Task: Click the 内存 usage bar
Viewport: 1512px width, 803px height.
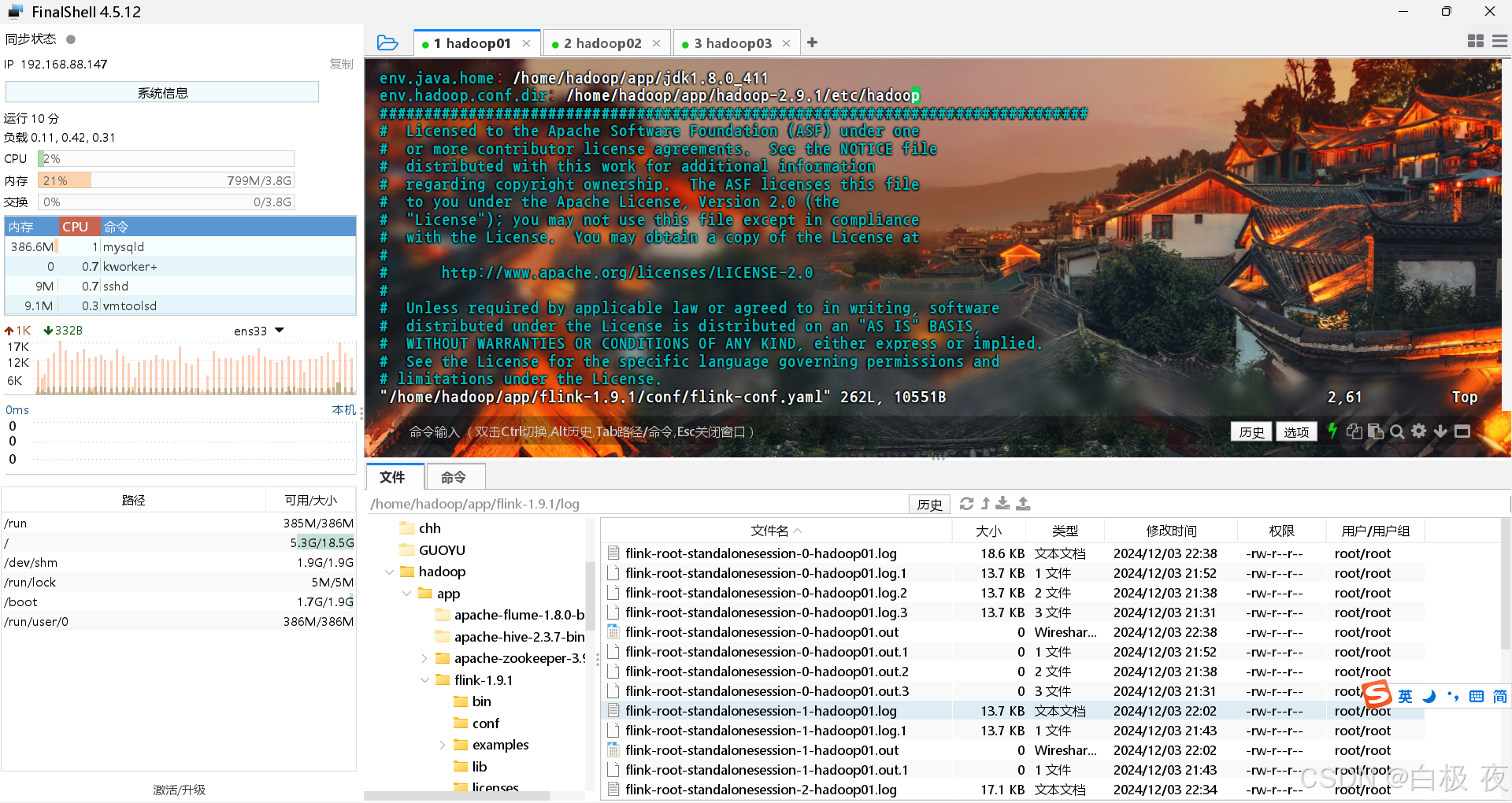Action: [166, 180]
